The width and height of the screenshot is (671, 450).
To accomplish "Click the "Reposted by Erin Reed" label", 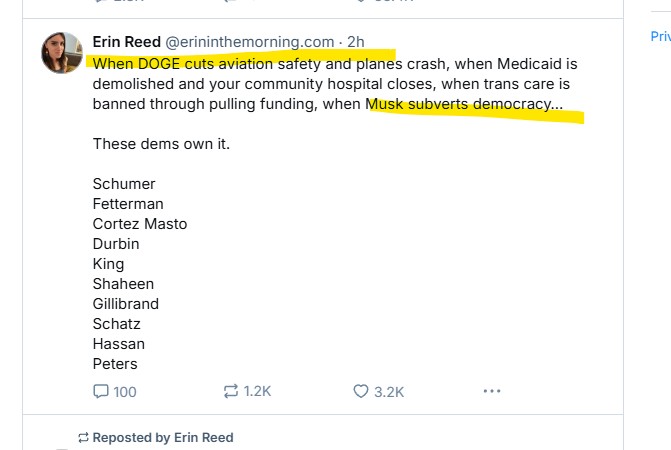I will coord(162,438).
